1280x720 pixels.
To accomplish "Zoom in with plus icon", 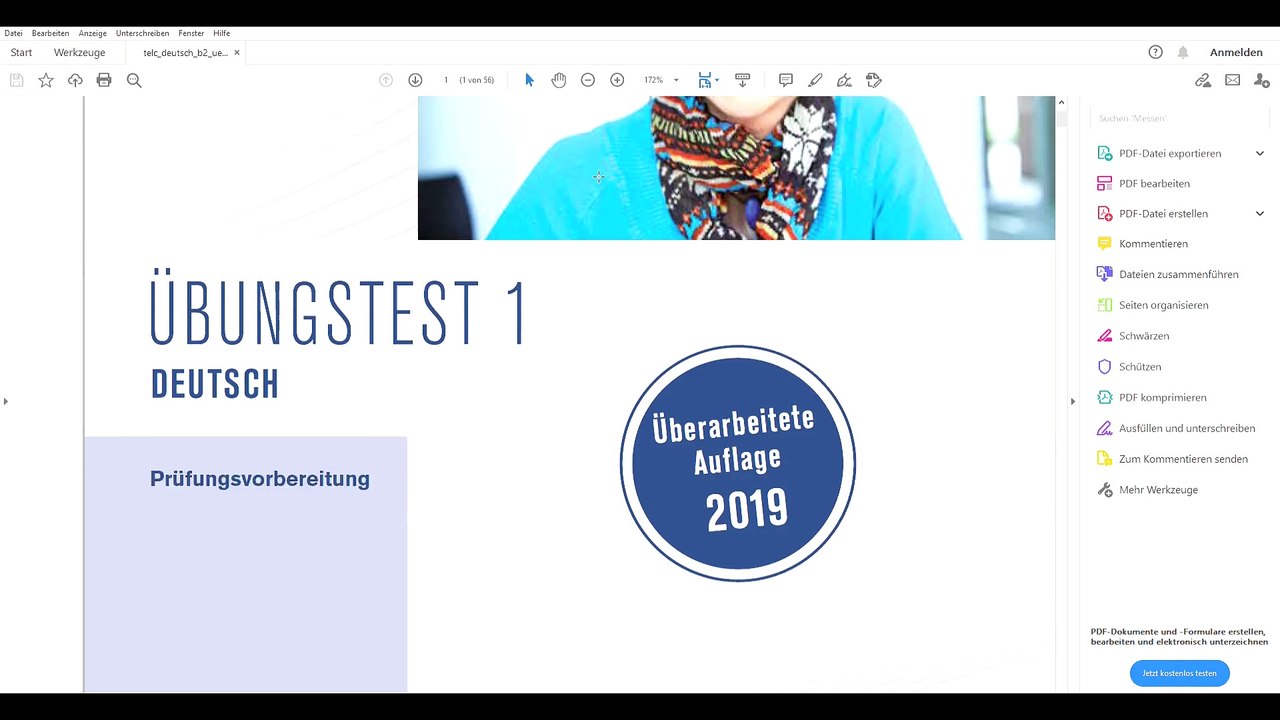I will pyautogui.click(x=617, y=80).
